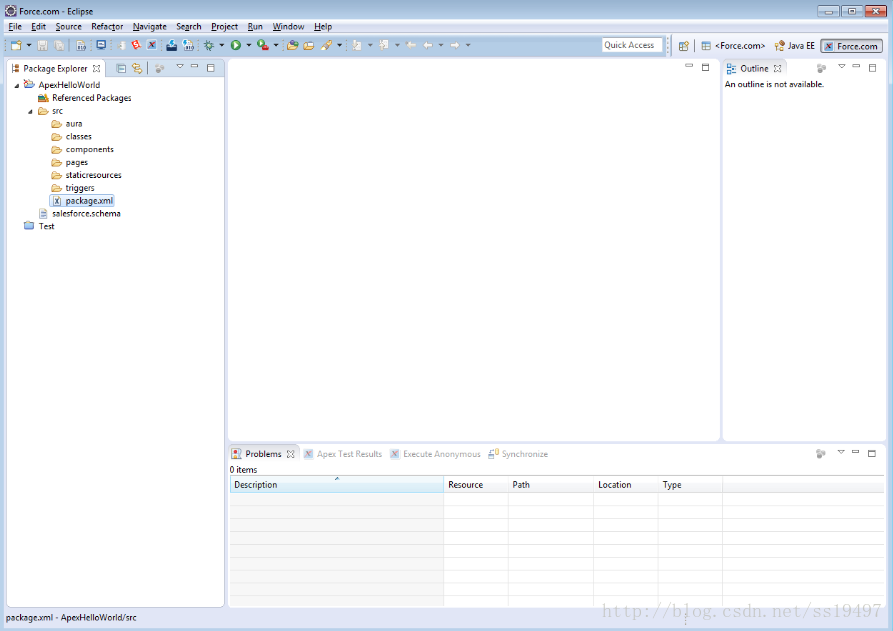
Task: Switch to the Apex Test Results tab
Action: [343, 454]
